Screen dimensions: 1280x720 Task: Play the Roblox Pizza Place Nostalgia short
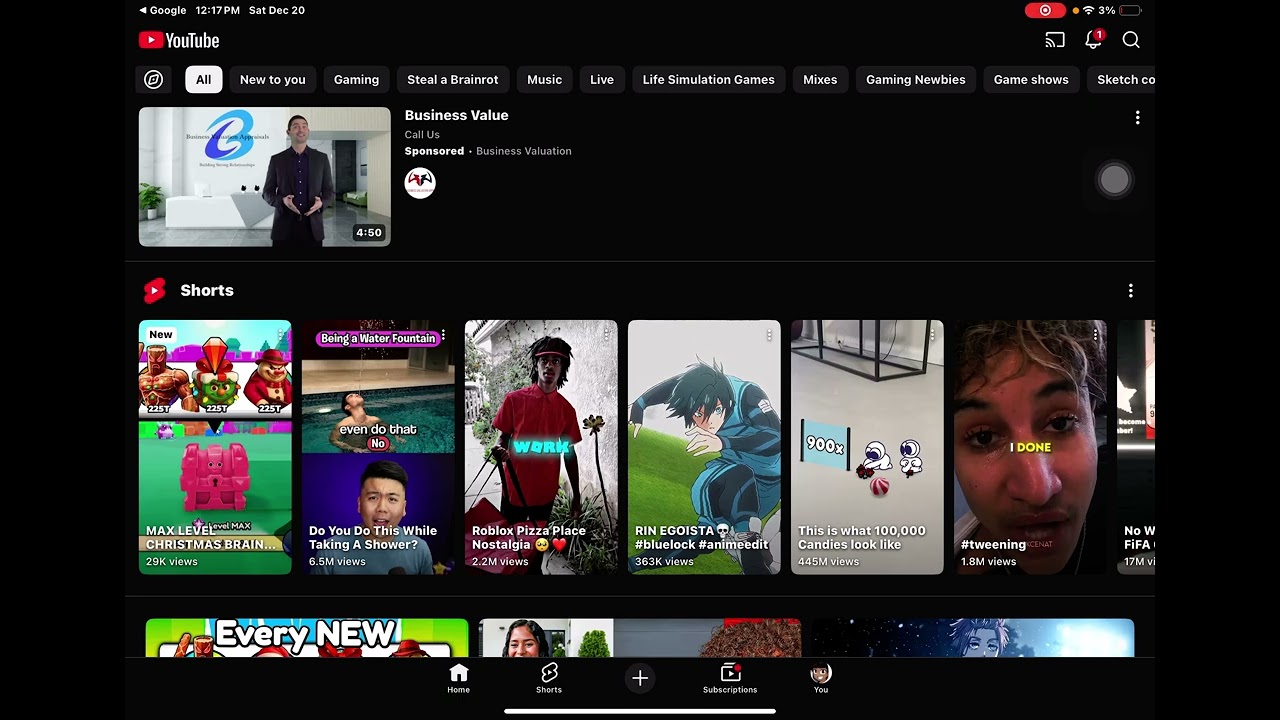(x=541, y=447)
